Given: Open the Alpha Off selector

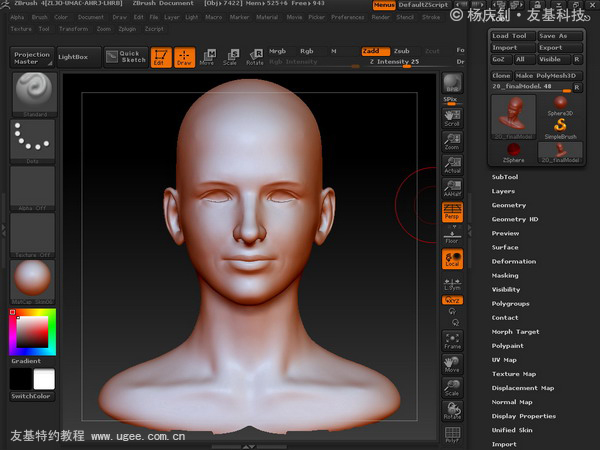Looking at the screenshot, I should [33, 189].
